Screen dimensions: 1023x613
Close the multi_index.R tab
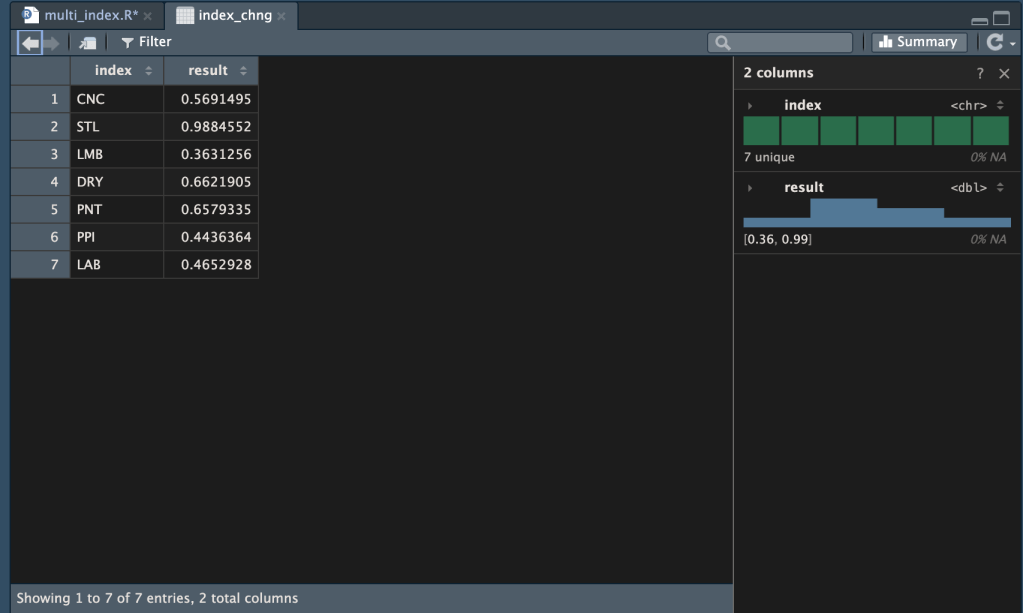(148, 16)
